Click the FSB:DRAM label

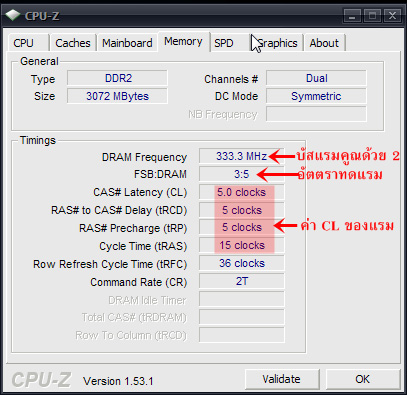coord(160,174)
